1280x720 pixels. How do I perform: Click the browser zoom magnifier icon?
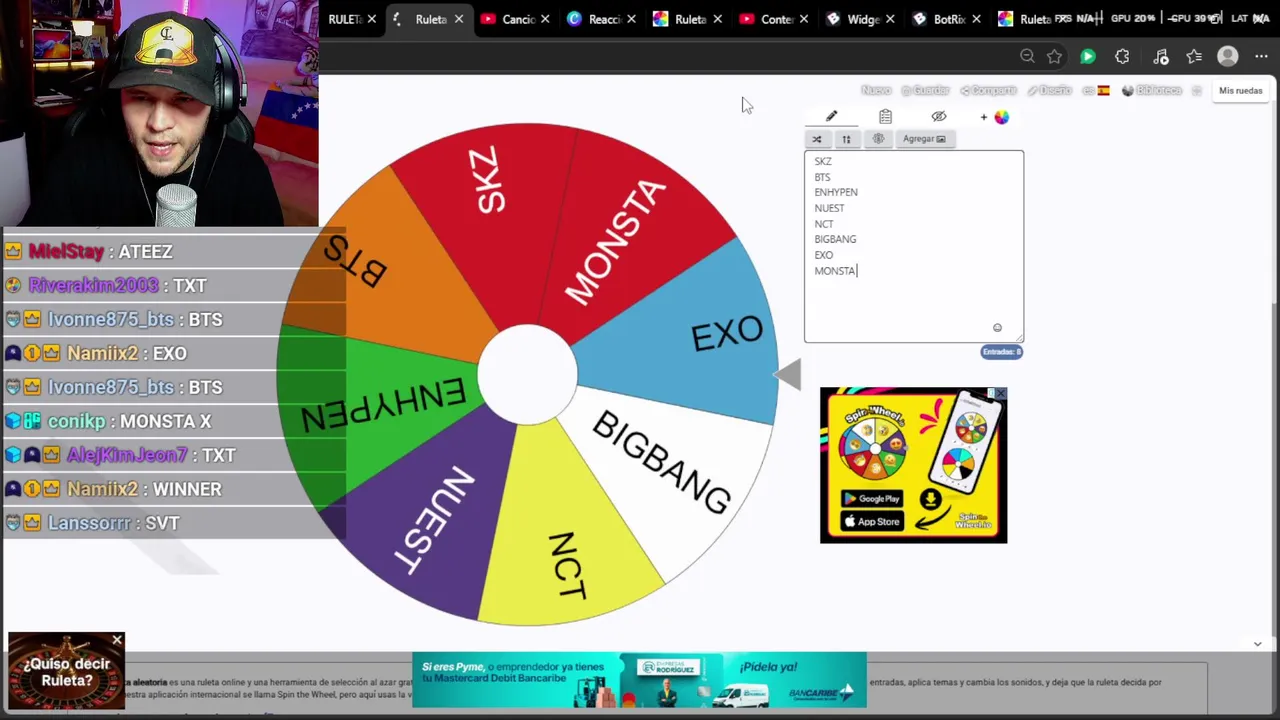pos(1027,57)
